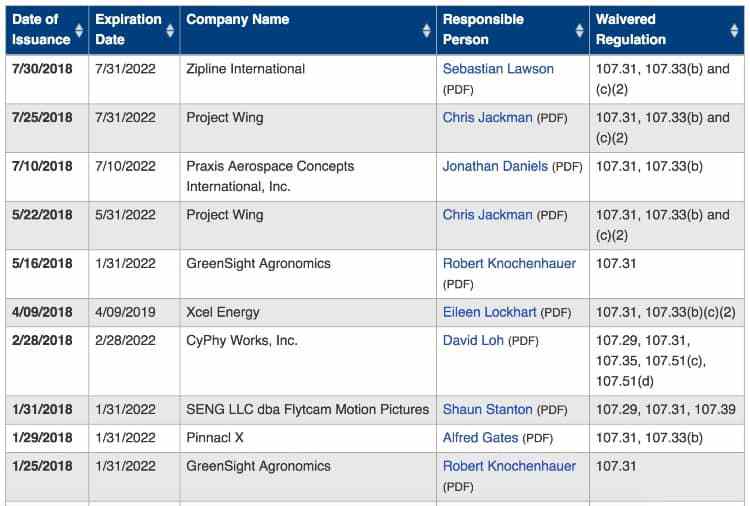Click Shaun Stanton PDF link
Screen dimensions: 750x506
[487, 409]
